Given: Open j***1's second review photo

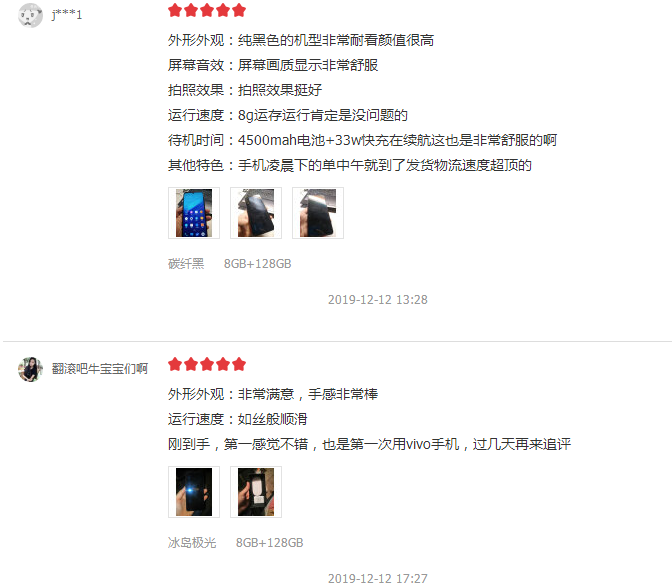Looking at the screenshot, I should tap(256, 213).
